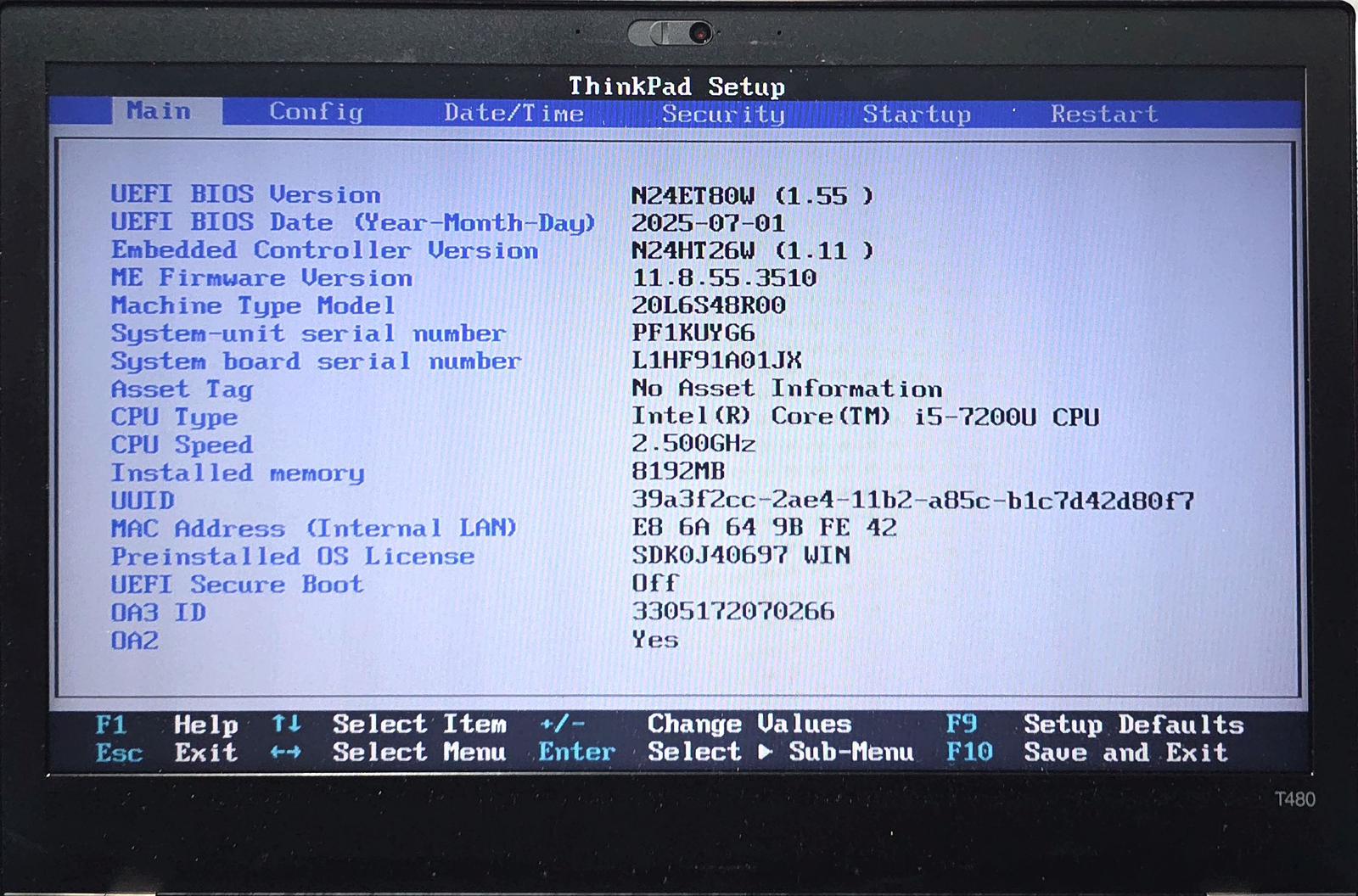Select the OA3 ID label
This screenshot has height=896, width=1358.
tap(159, 613)
